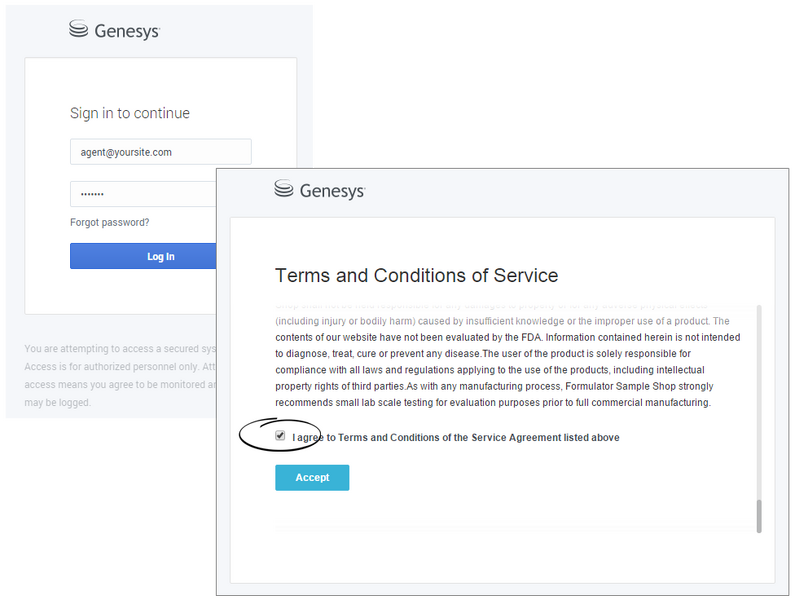Select the 'Terms and Conditions of Service' heading
This screenshot has height=600, width=795.
416,275
